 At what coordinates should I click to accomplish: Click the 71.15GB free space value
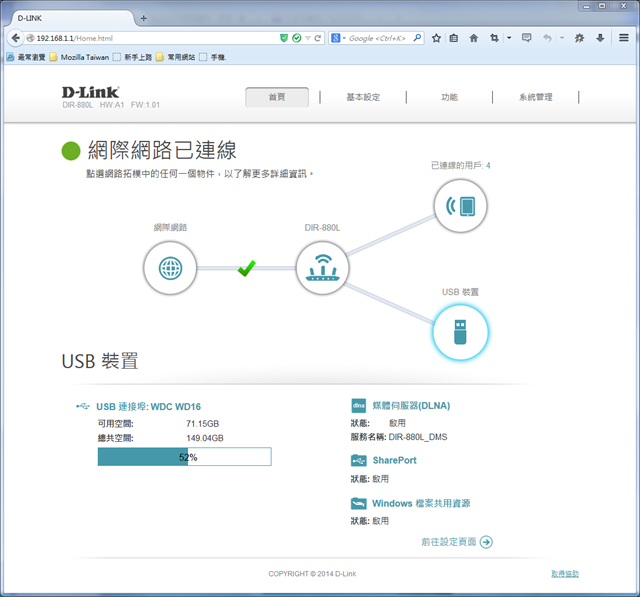(x=202, y=424)
